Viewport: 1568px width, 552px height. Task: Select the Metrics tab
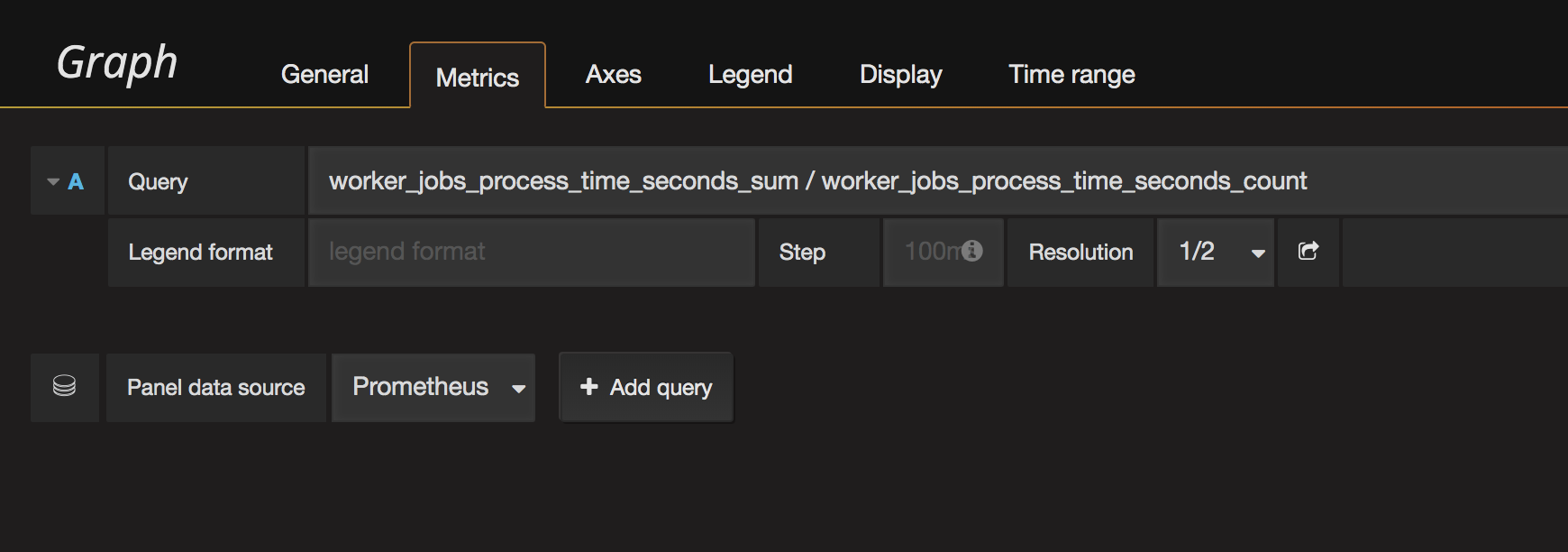point(478,76)
